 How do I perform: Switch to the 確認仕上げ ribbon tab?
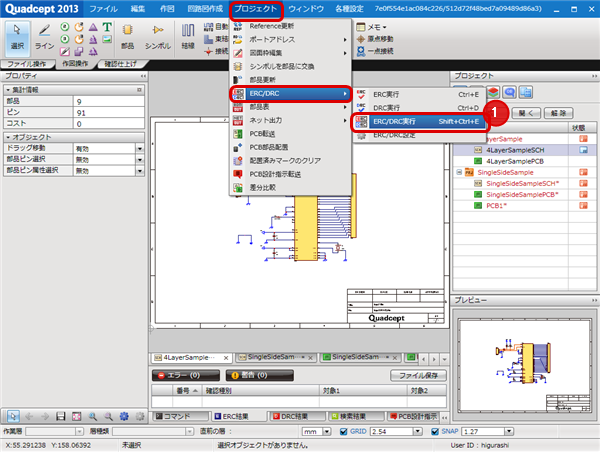click(121, 64)
